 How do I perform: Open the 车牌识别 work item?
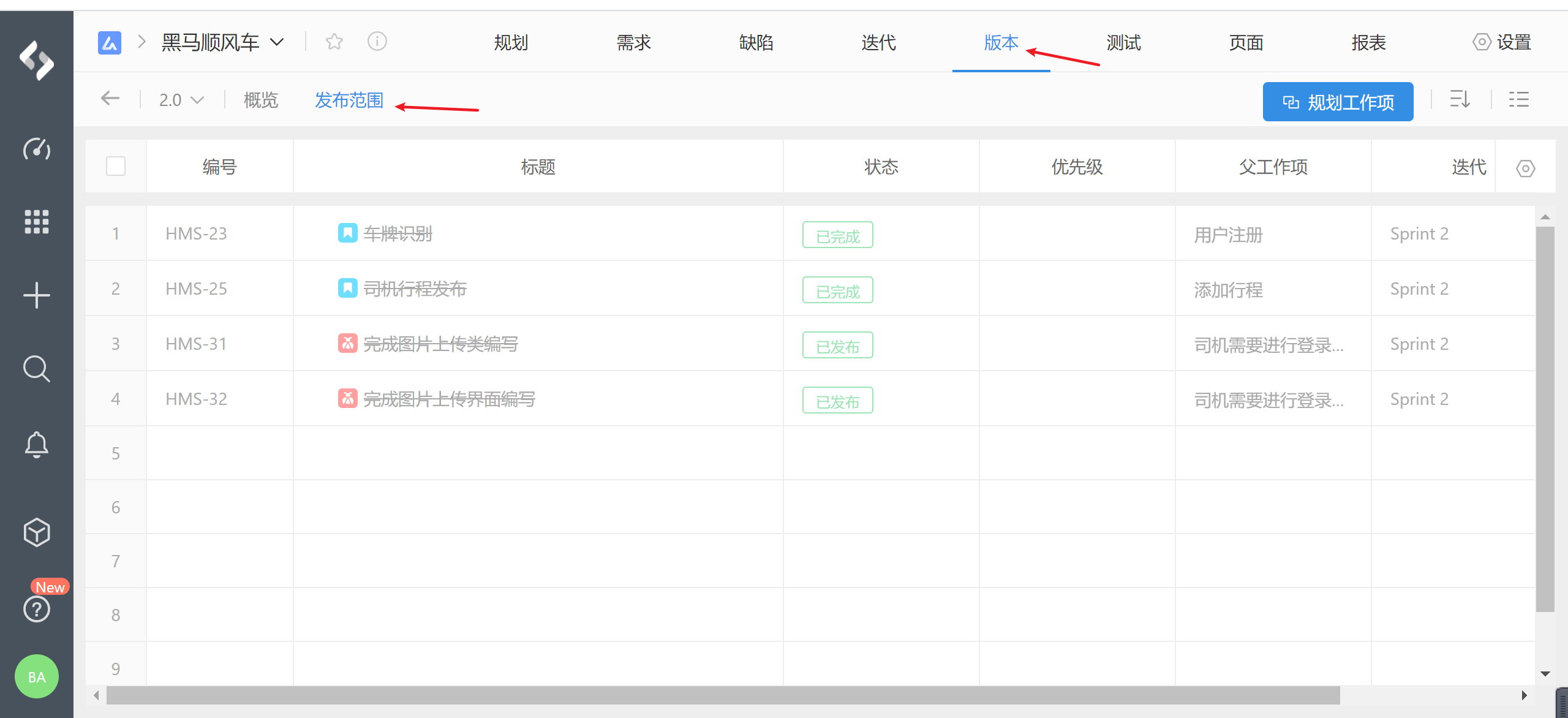pyautogui.click(x=398, y=233)
